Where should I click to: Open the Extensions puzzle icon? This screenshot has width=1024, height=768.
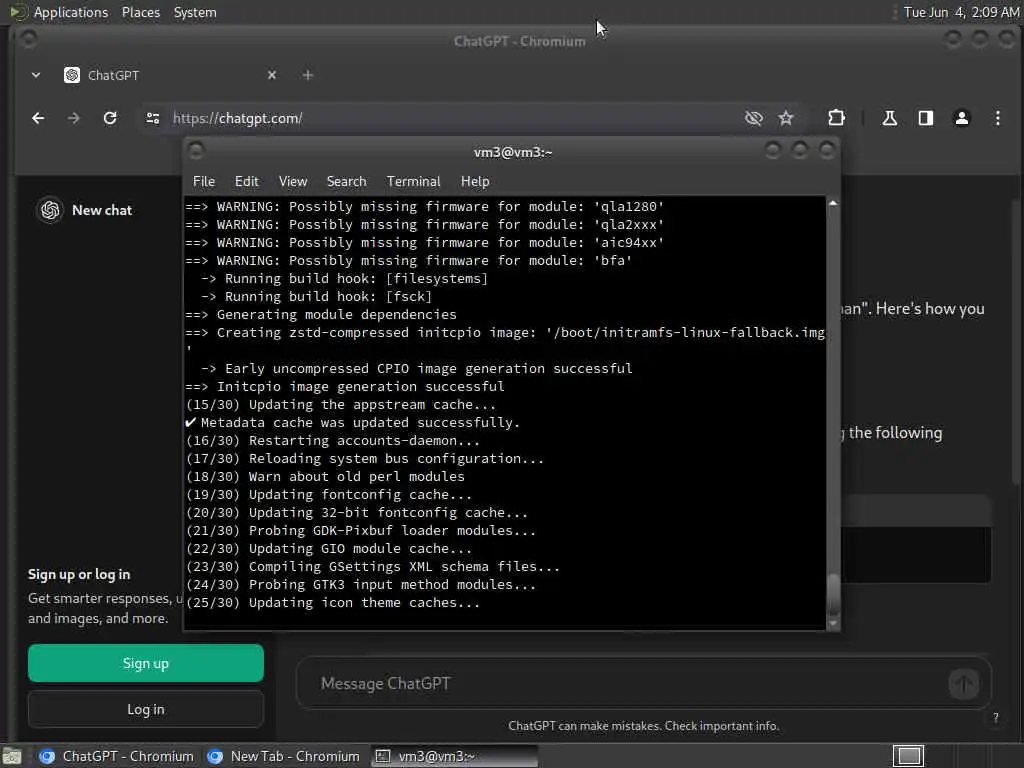[x=836, y=118]
